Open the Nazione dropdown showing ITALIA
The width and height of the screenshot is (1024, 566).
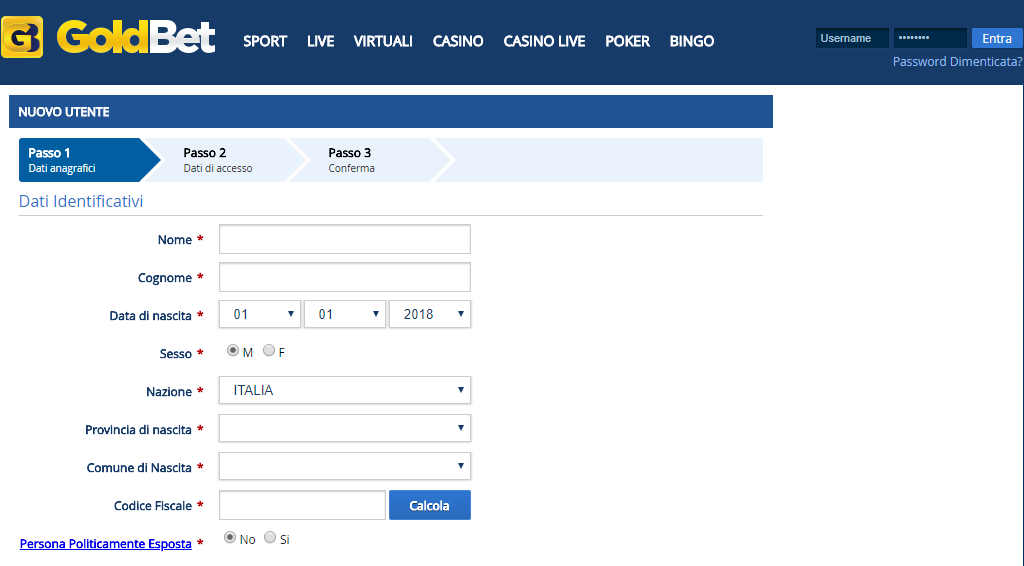click(x=345, y=390)
